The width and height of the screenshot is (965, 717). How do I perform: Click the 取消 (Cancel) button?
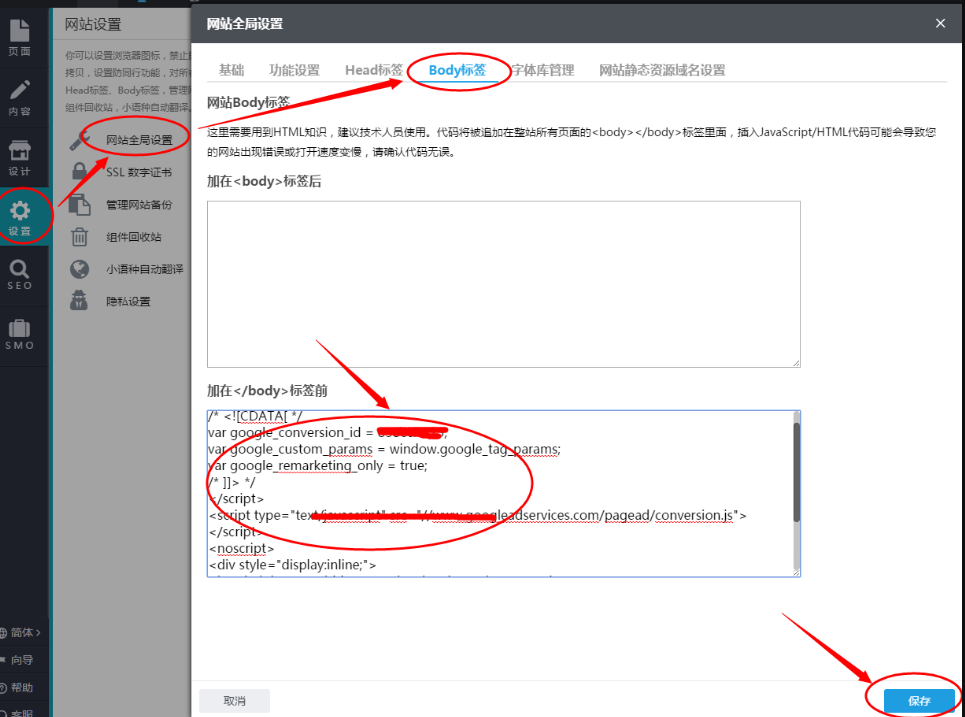click(x=234, y=700)
